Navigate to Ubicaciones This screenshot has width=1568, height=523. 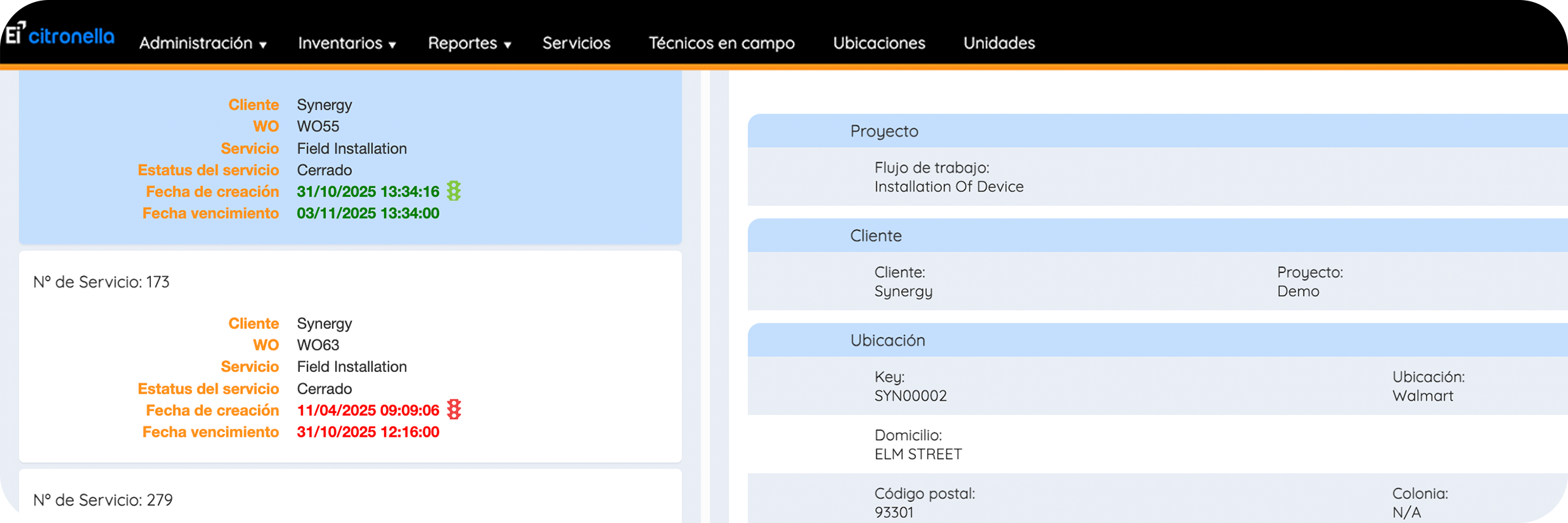[879, 43]
